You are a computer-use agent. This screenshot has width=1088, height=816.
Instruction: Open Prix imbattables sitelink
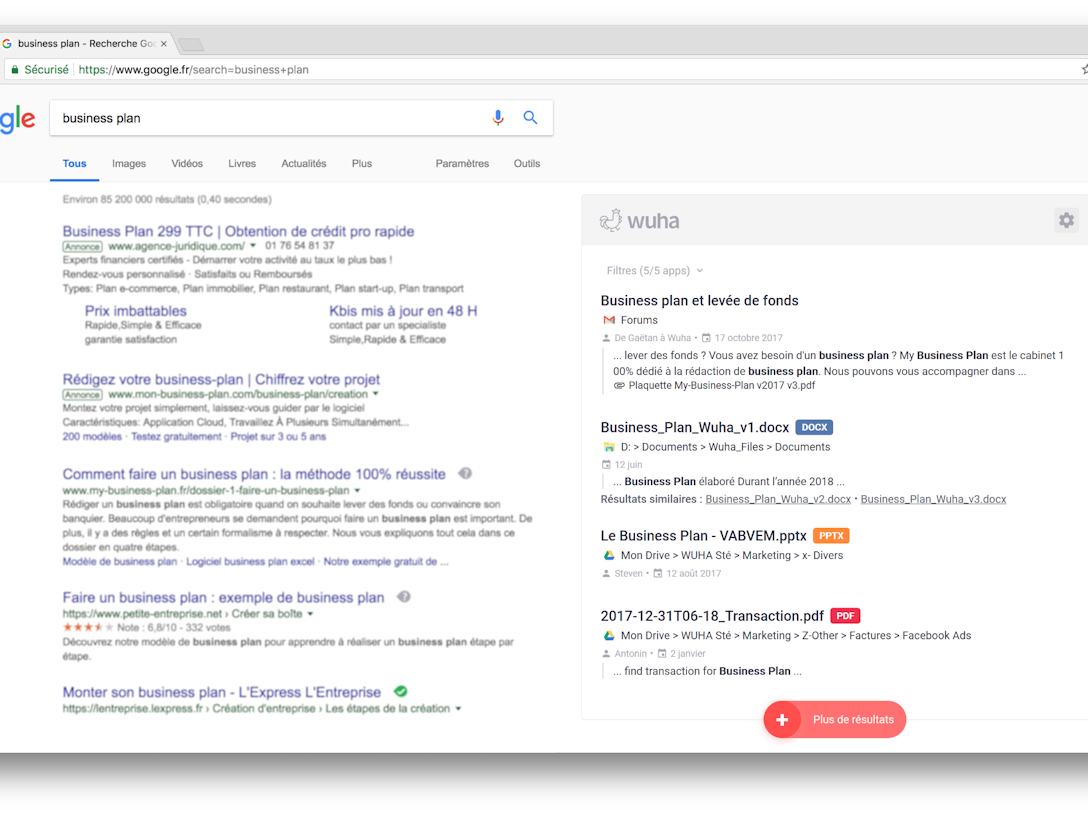click(x=136, y=311)
